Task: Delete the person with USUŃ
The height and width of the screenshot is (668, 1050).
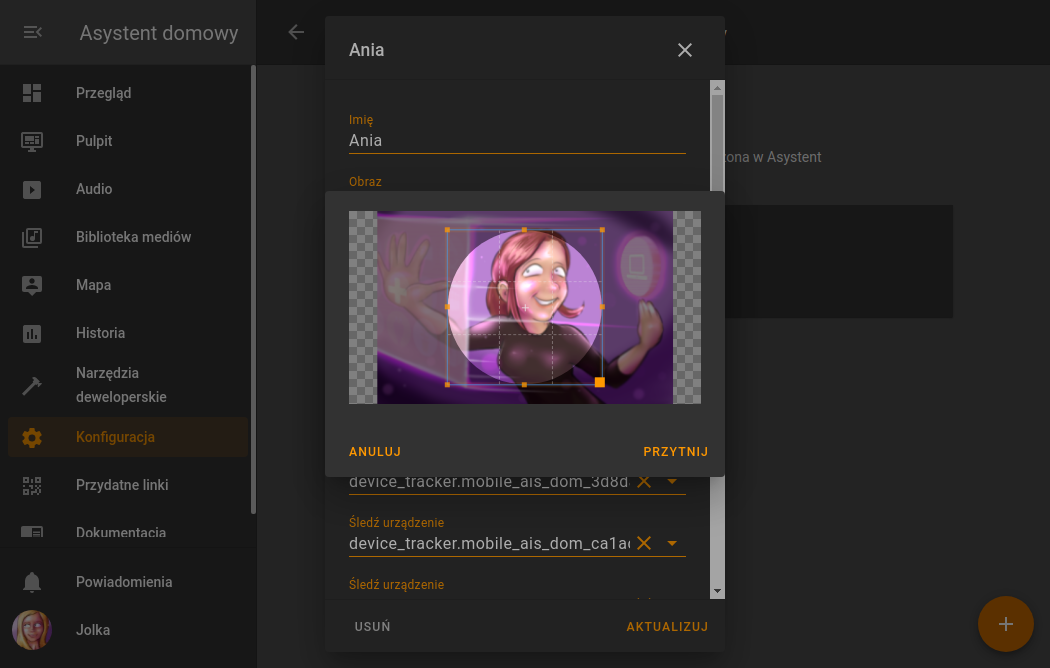Action: pyautogui.click(x=372, y=627)
